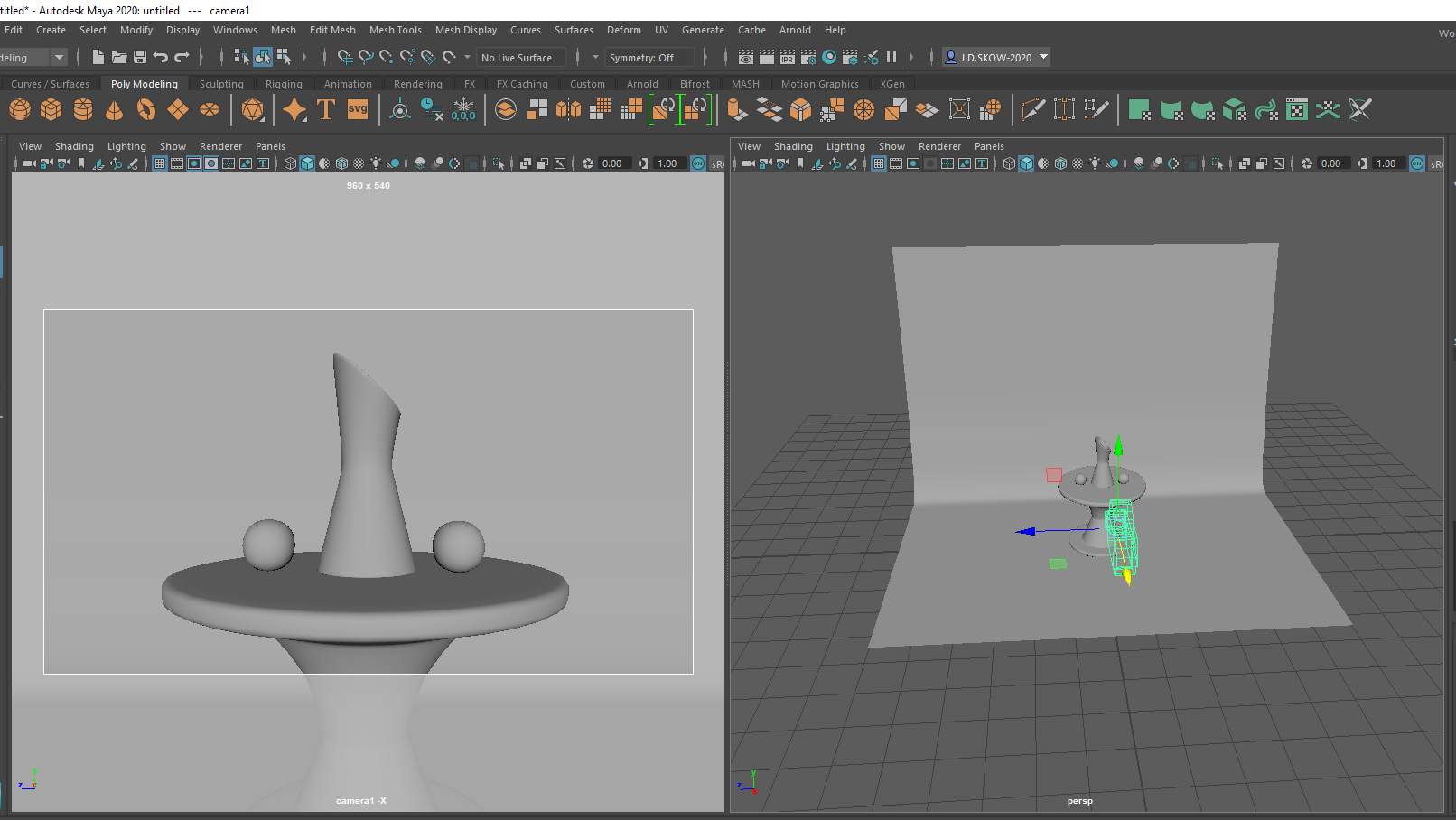The image size is (1456, 820).
Task: Open the Symmetry: Off dropdown
Action: click(x=649, y=58)
